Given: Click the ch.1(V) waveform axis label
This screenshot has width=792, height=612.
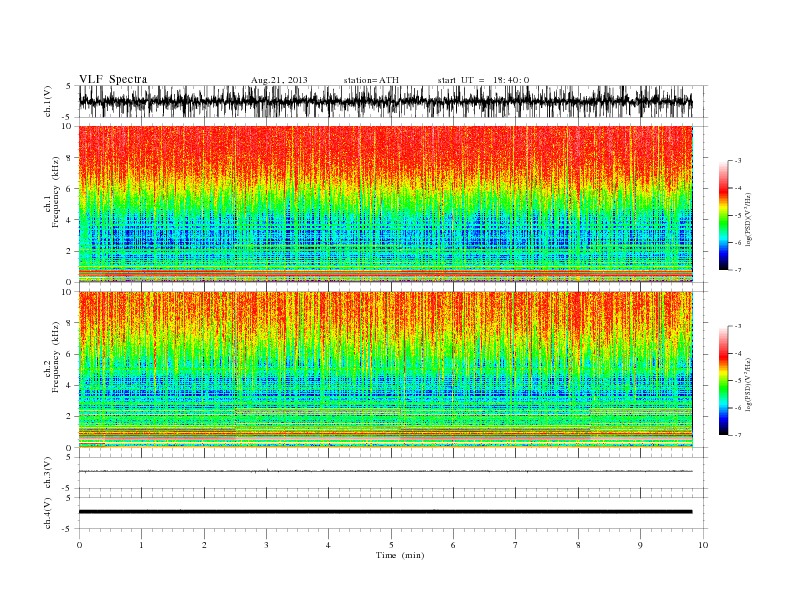Looking at the screenshot, I should click(x=48, y=101).
